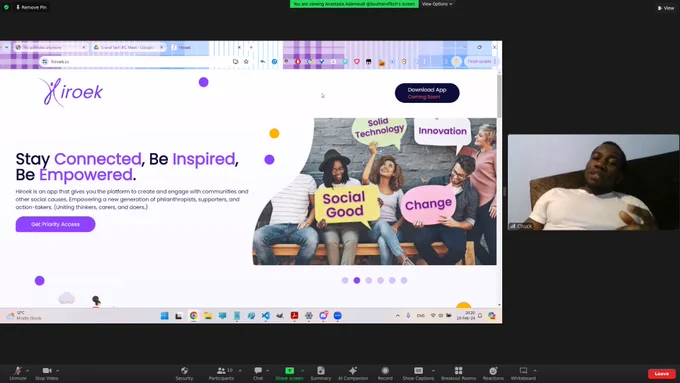Viewport: 680px width, 383px height.
Task: Expand video options arrow beside Stop Video
Action: tap(58, 370)
